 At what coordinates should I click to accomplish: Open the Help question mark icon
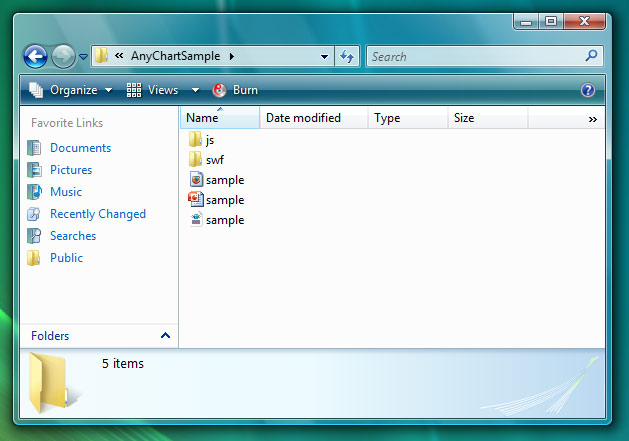(588, 90)
